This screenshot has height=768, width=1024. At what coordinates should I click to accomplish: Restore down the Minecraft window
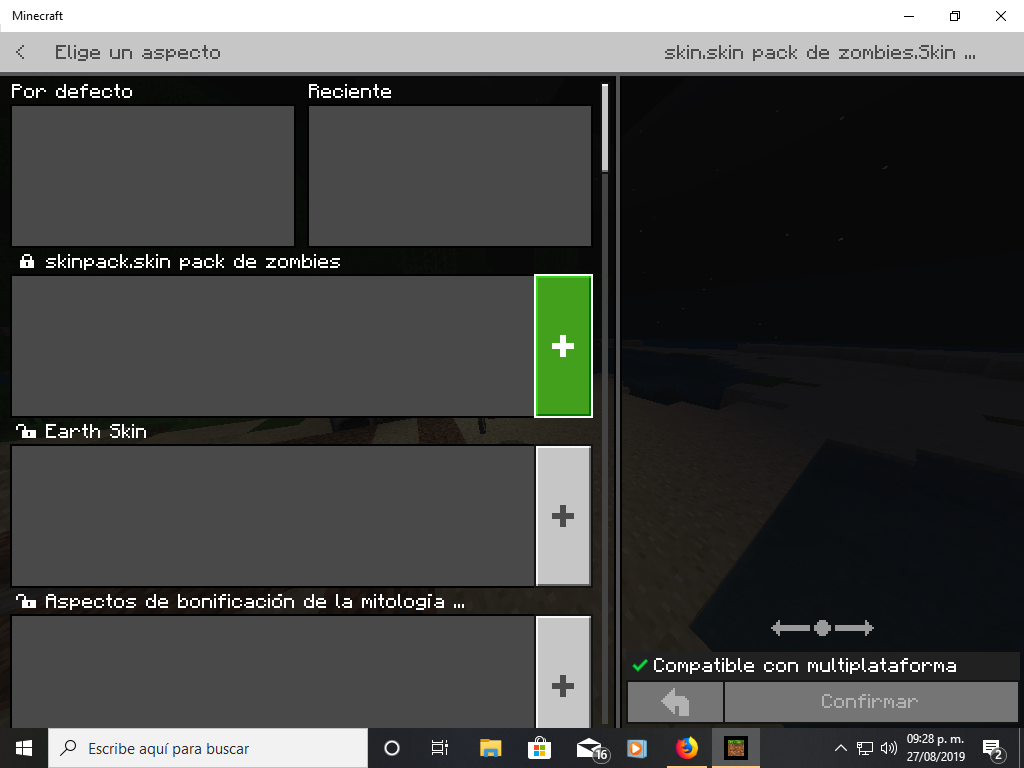point(955,16)
